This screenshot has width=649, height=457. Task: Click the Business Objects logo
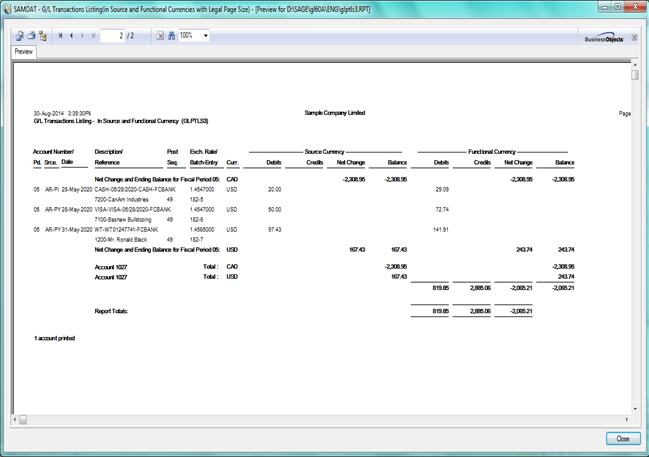(x=604, y=38)
